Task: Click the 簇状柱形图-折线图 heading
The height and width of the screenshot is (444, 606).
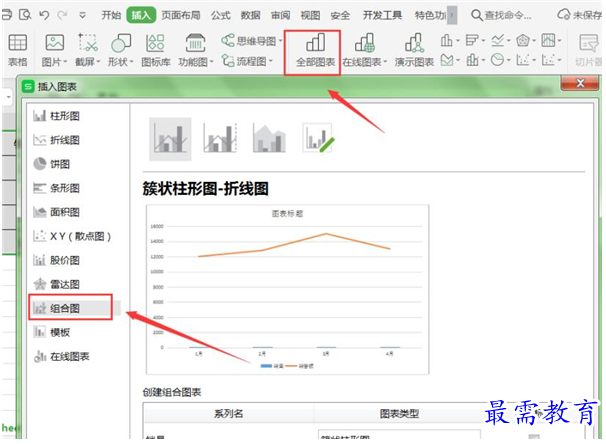Action: pos(205,189)
